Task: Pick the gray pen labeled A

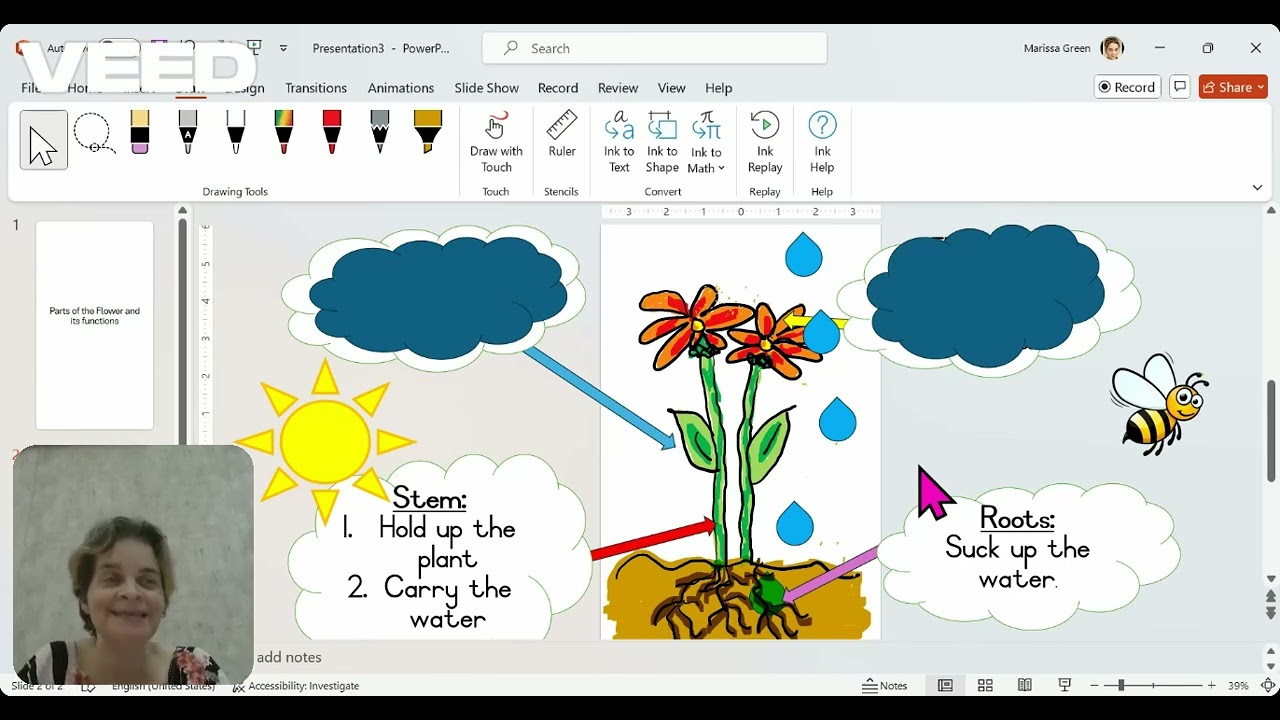Action: click(x=187, y=132)
